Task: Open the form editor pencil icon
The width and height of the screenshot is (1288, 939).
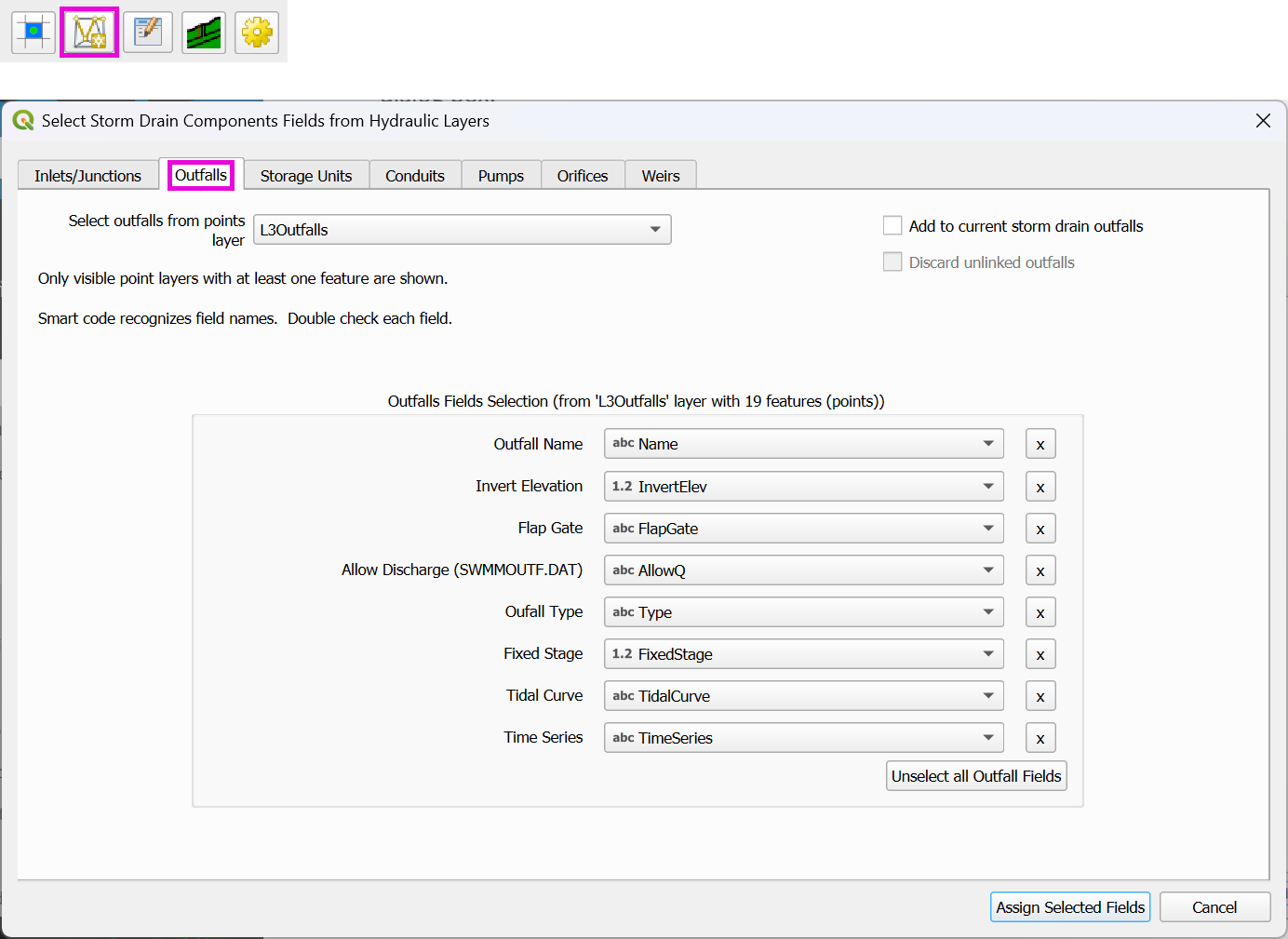Action: click(147, 33)
